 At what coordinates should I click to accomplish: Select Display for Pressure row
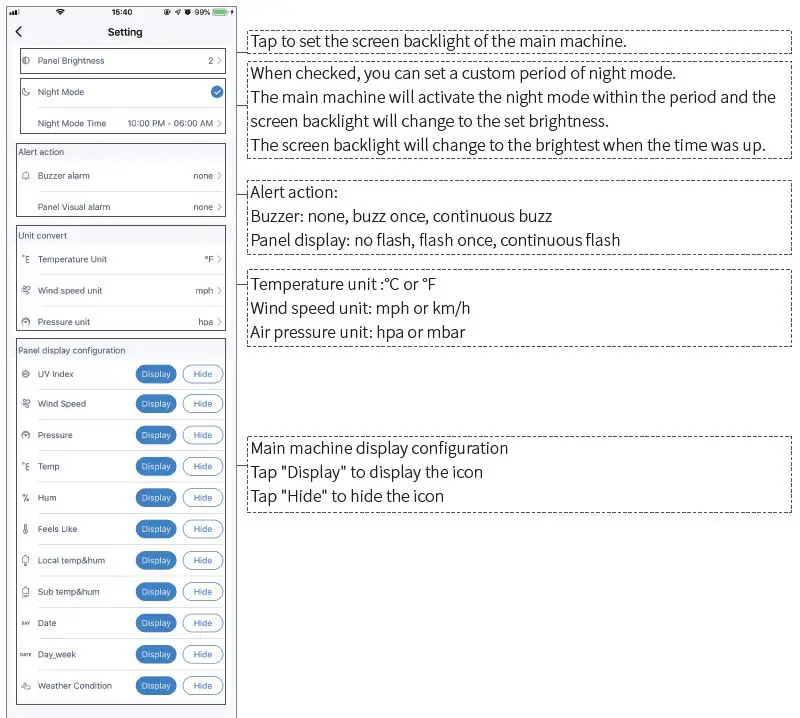coord(156,435)
